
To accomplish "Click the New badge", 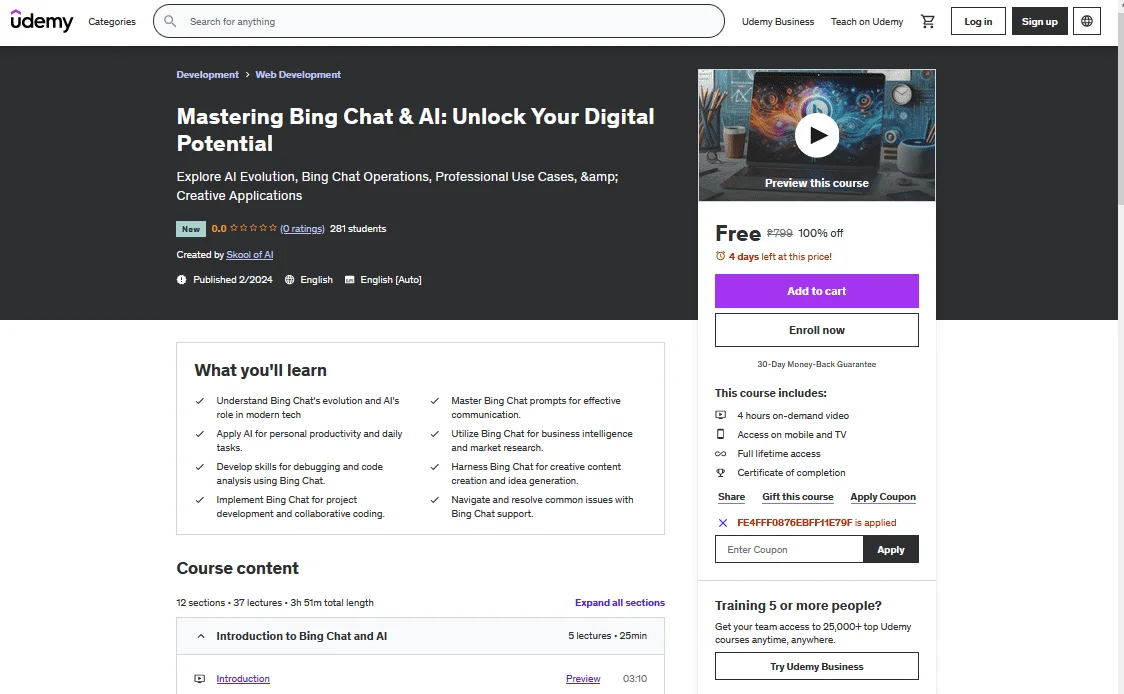I will (x=191, y=229).
